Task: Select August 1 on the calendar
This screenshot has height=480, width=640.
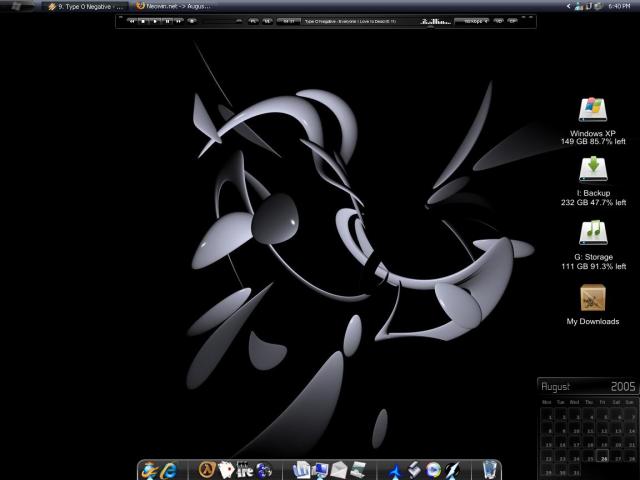Action: click(x=547, y=414)
